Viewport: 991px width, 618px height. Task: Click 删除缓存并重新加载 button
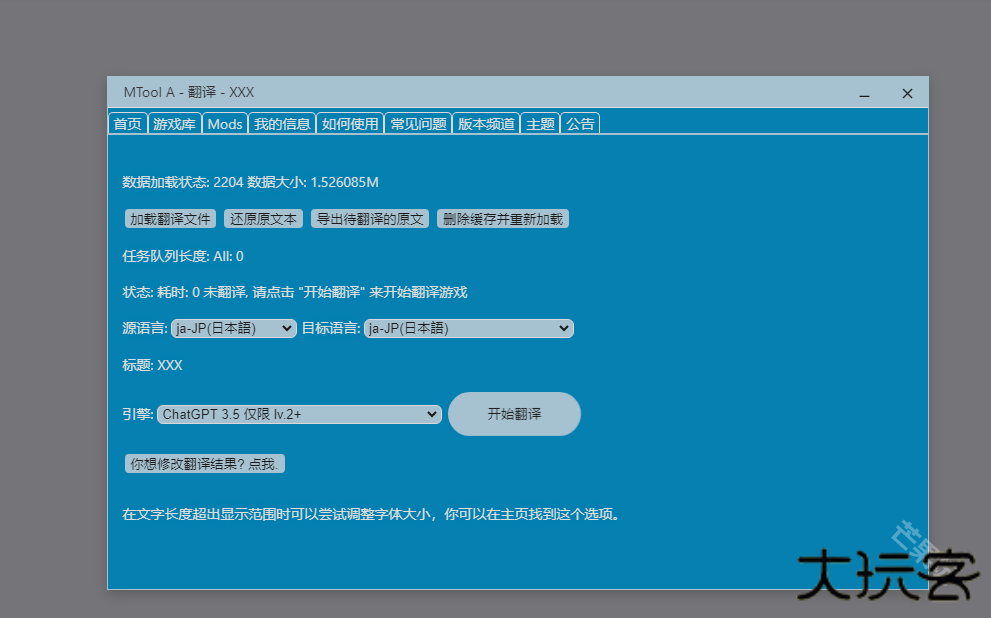tap(503, 219)
